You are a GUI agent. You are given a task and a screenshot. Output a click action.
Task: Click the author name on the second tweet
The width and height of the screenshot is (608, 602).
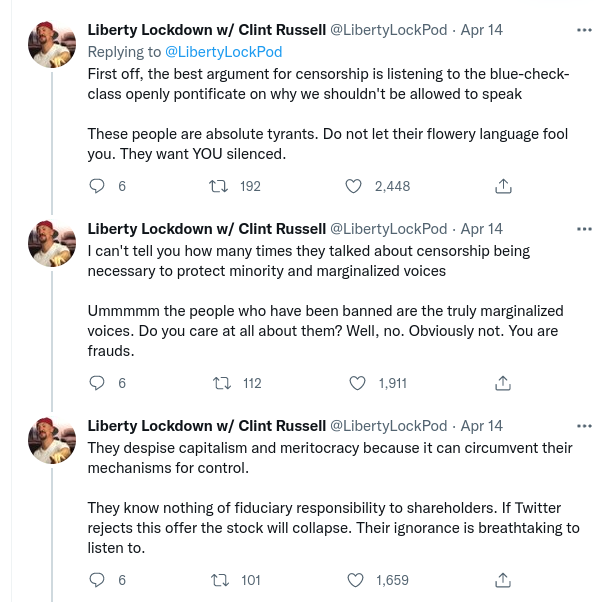206,228
